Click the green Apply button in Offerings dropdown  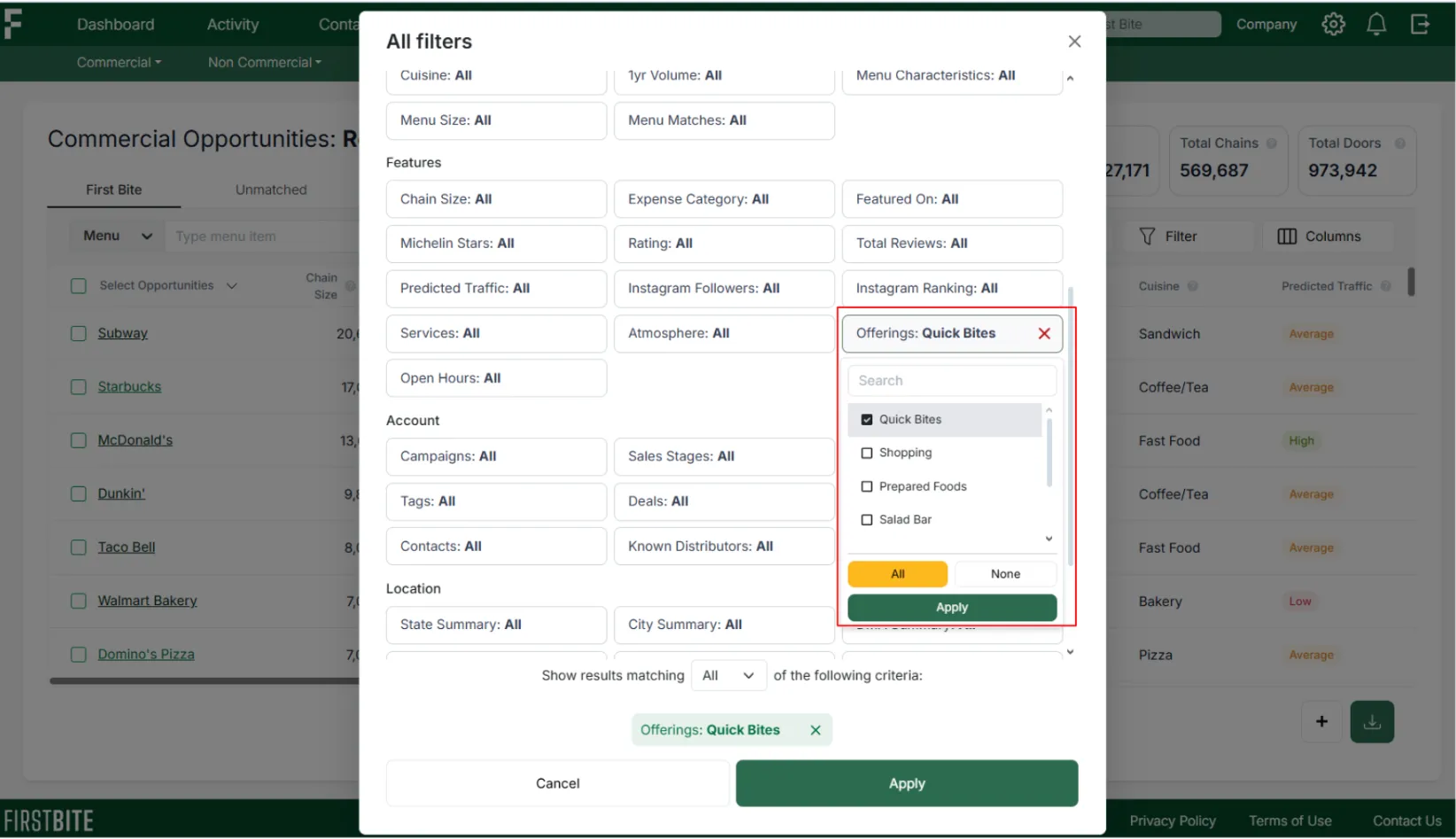pyautogui.click(x=952, y=608)
